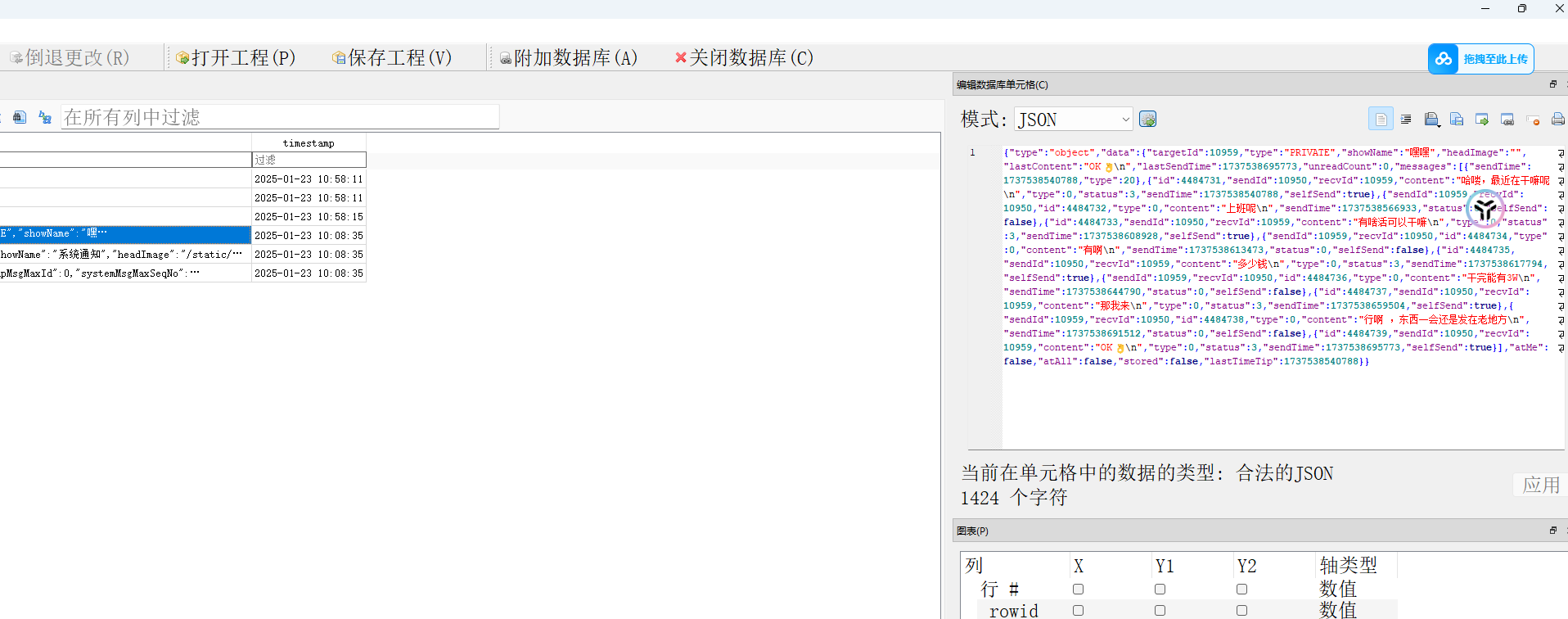Open the save/copy dropdown arrow icon
Image resolution: width=1568 pixels, height=619 pixels.
[x=1431, y=120]
